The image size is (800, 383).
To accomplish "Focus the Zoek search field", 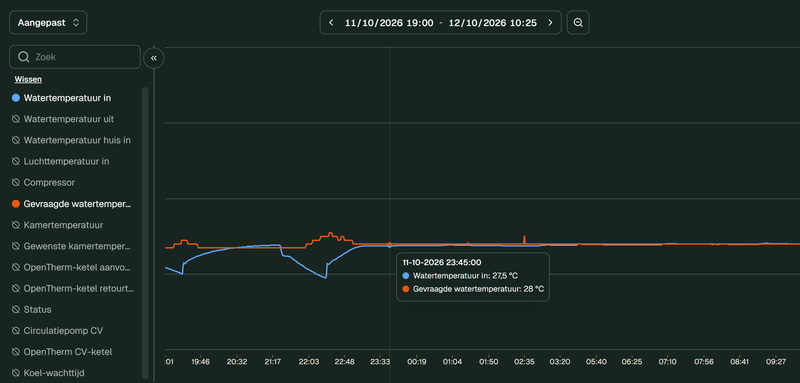I will tap(74, 57).
